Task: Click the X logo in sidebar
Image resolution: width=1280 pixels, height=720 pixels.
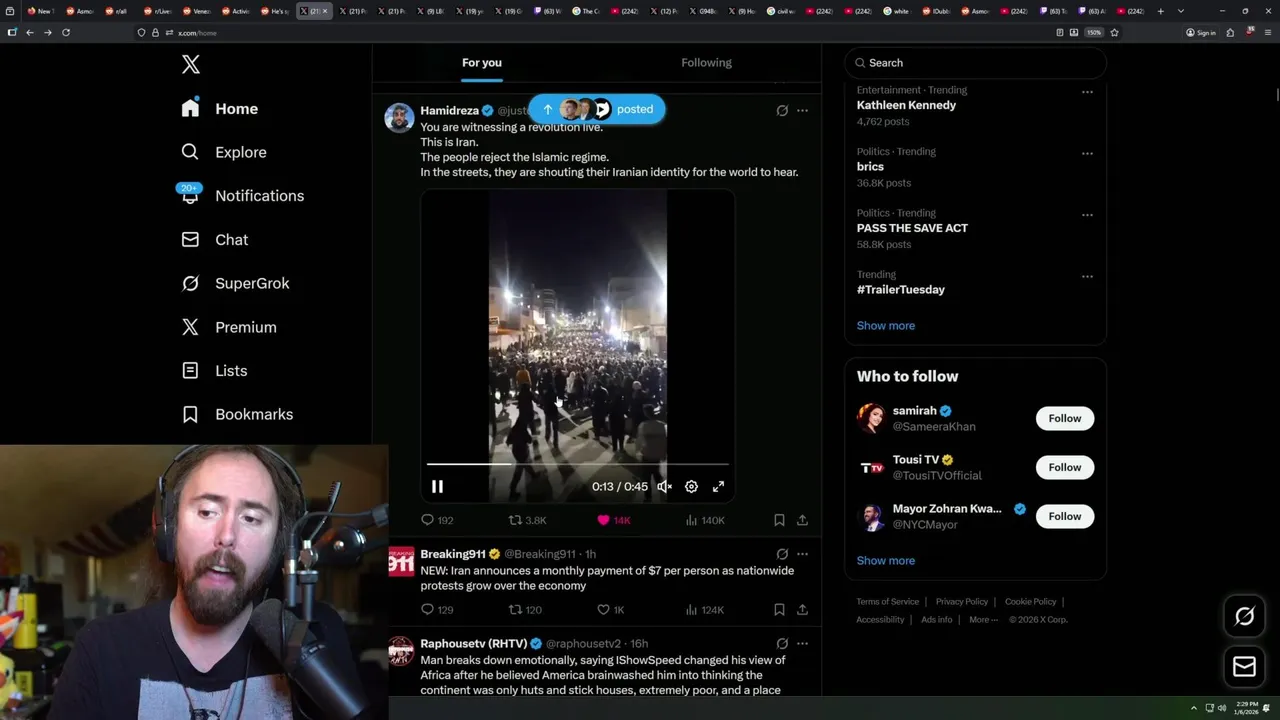Action: coord(190,65)
